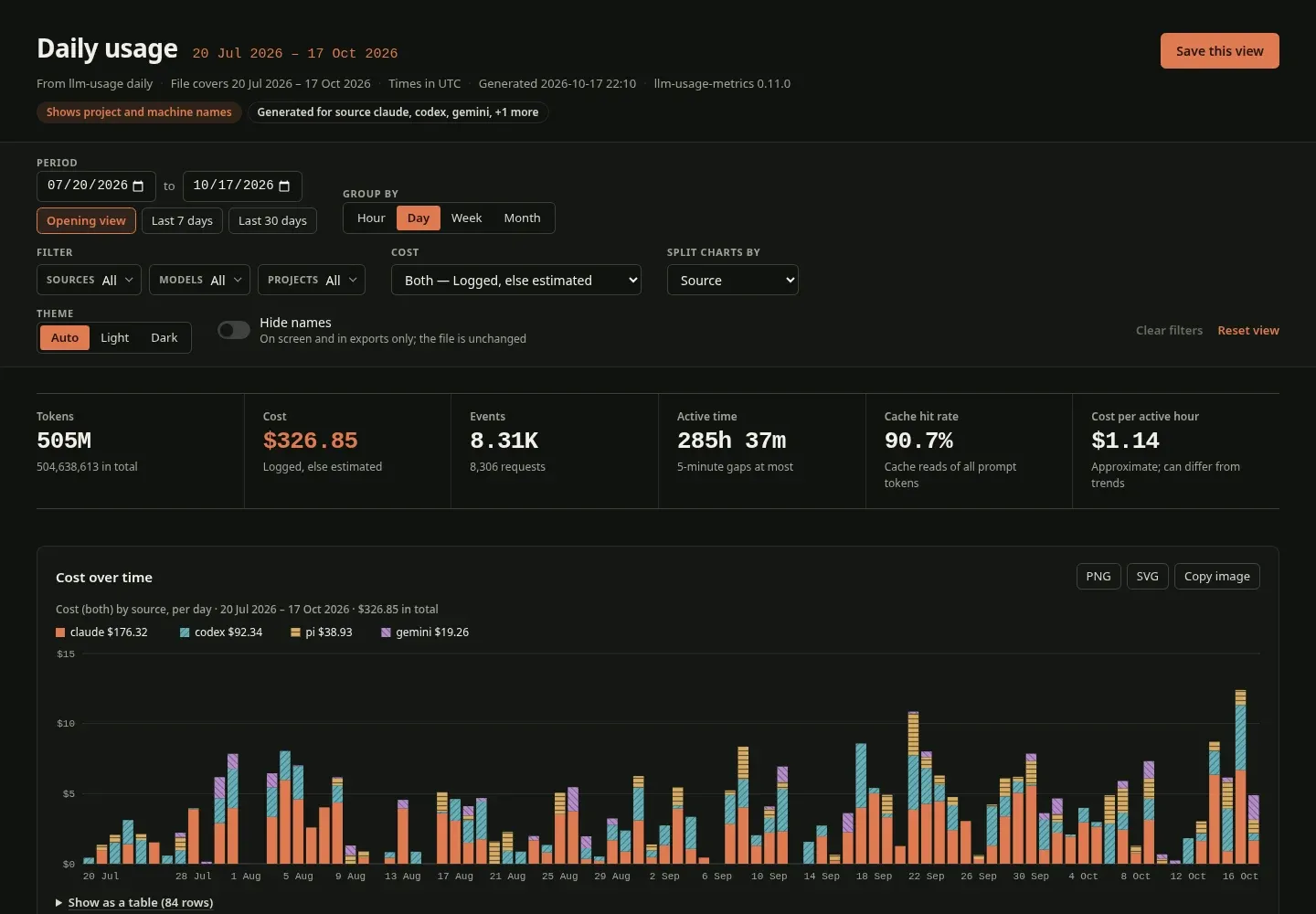
Task: Click the gemini legend swatch icon
Action: point(386,632)
